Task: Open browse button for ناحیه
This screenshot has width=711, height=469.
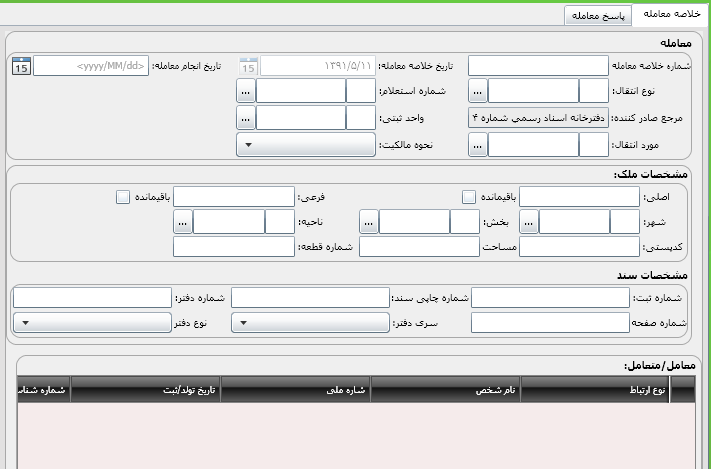Action: pos(183,222)
